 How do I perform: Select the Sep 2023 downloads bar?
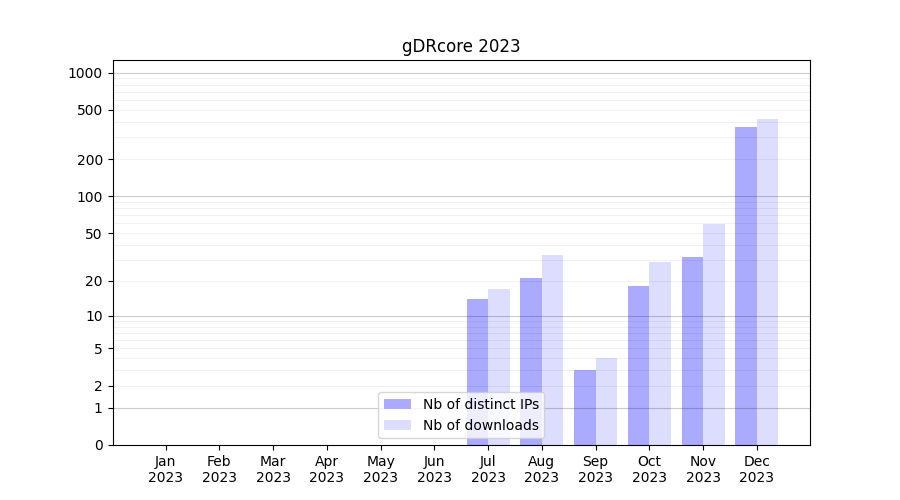tap(606, 401)
